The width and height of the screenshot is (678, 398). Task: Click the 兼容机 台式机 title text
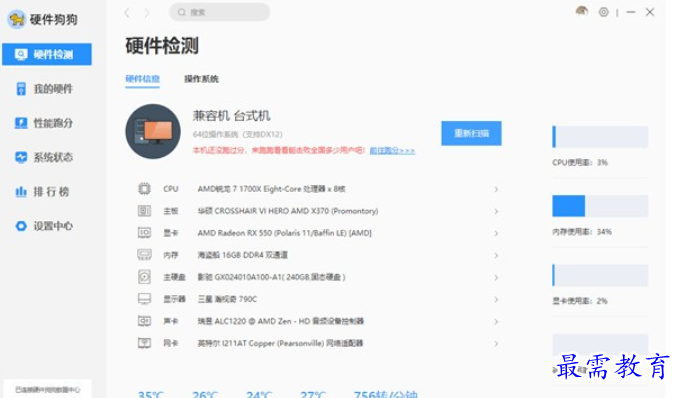tap(231, 116)
